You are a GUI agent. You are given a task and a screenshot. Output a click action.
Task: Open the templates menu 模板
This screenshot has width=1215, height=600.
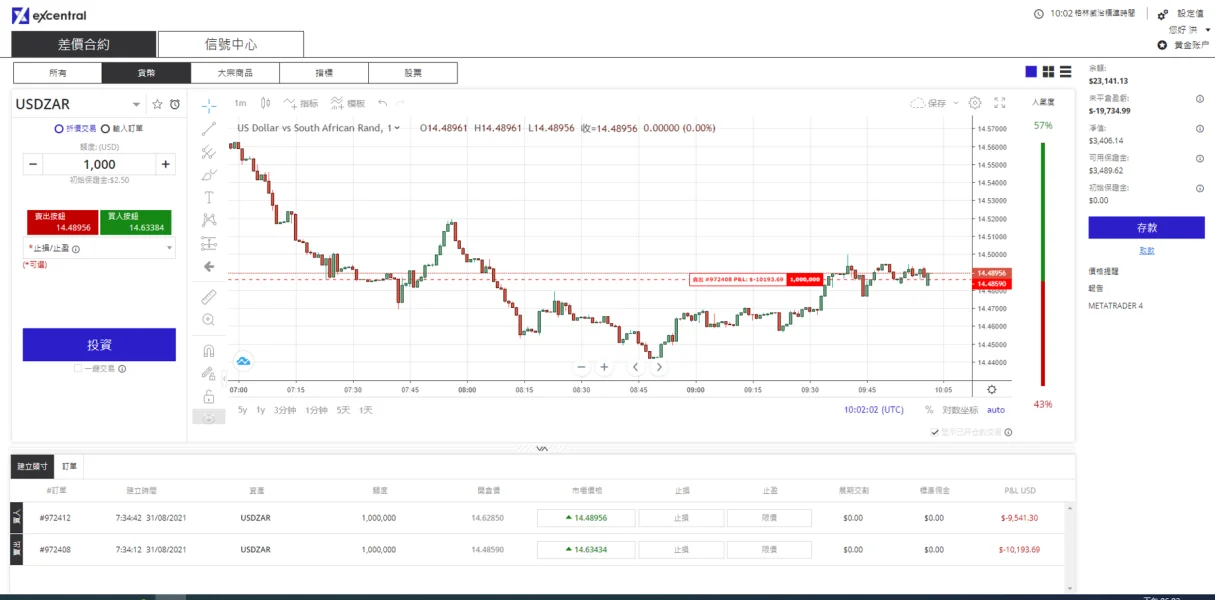[346, 103]
